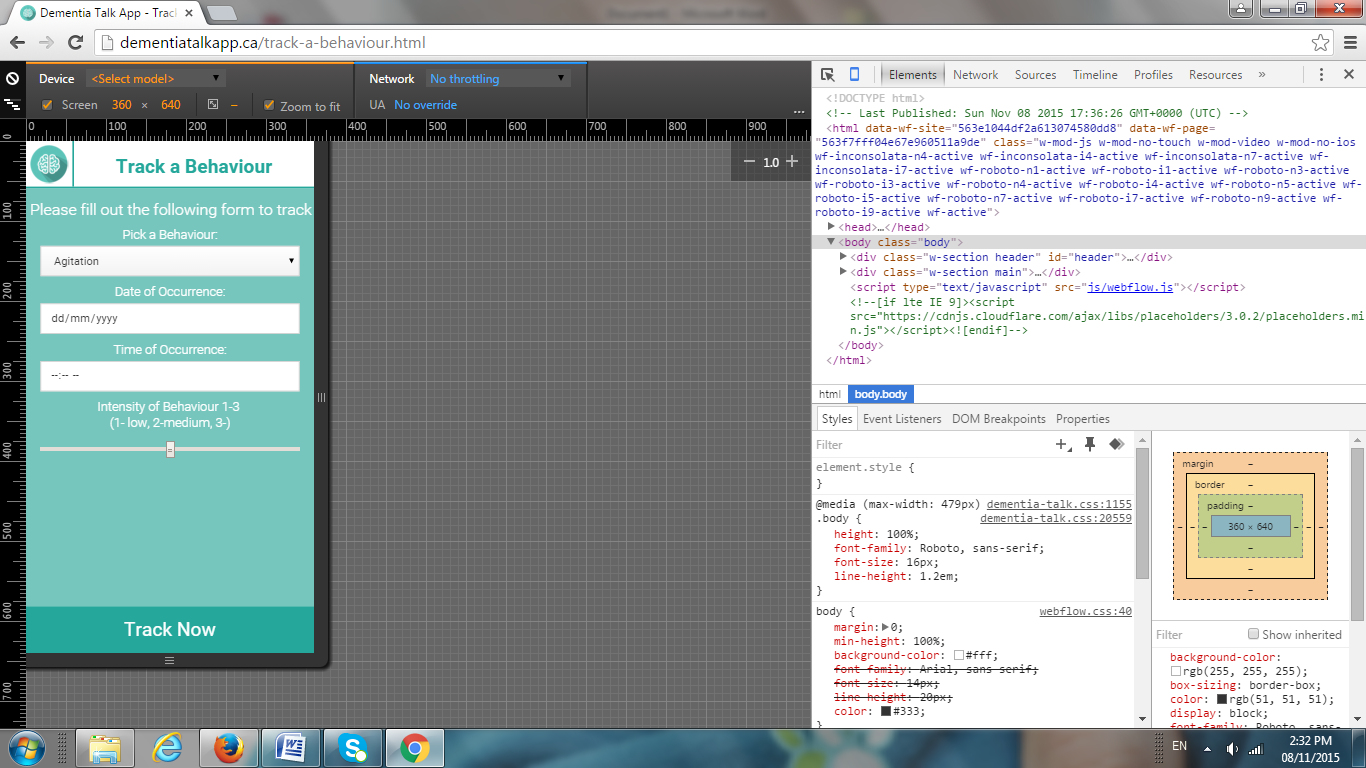
Task: Click the reset emulation overrides icon
Action: tap(12, 78)
